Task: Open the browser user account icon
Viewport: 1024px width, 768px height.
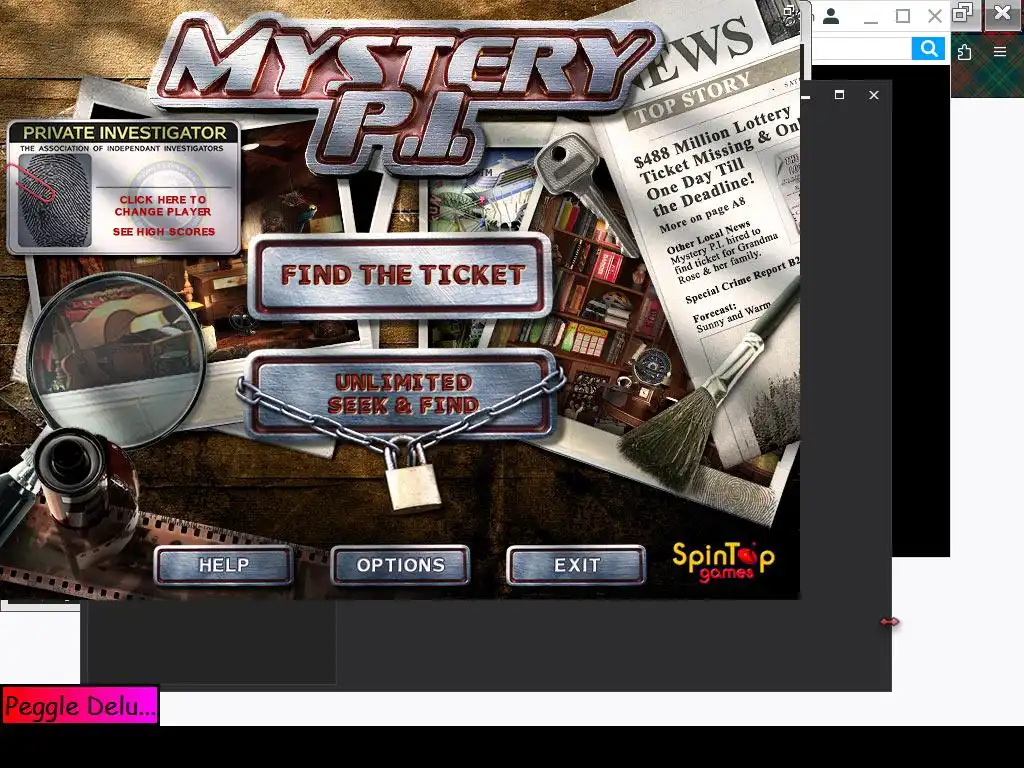Action: tap(831, 16)
